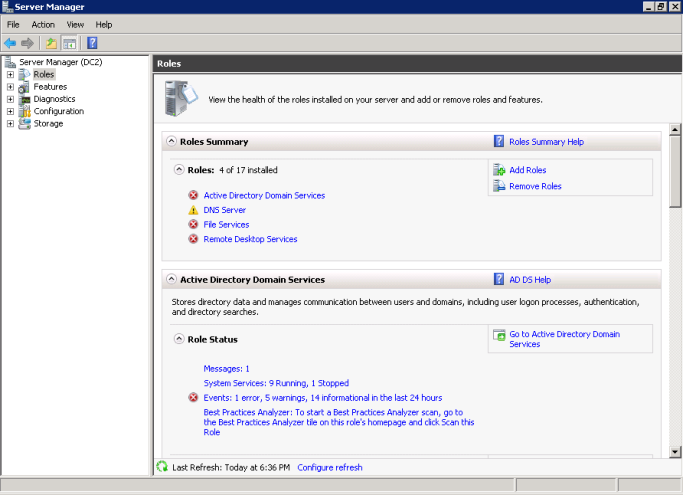Click the vertical scrollbar thumb

pyautogui.click(x=675, y=171)
